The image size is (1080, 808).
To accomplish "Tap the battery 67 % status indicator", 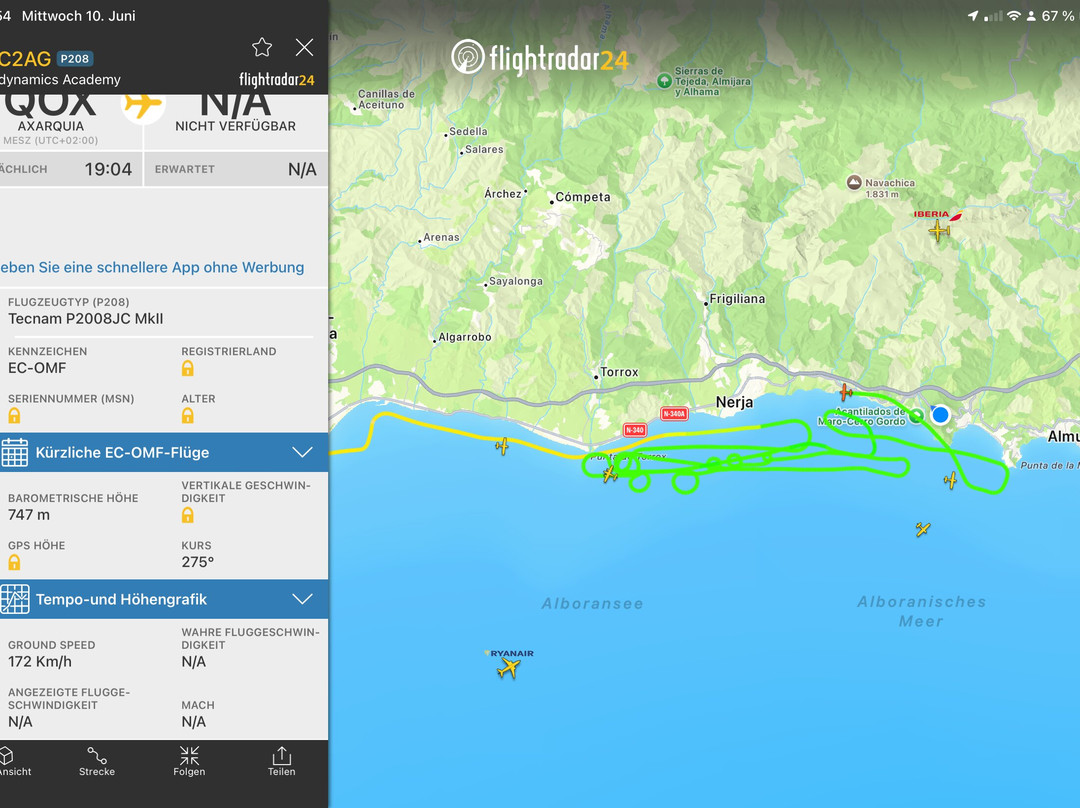I will pos(1057,16).
